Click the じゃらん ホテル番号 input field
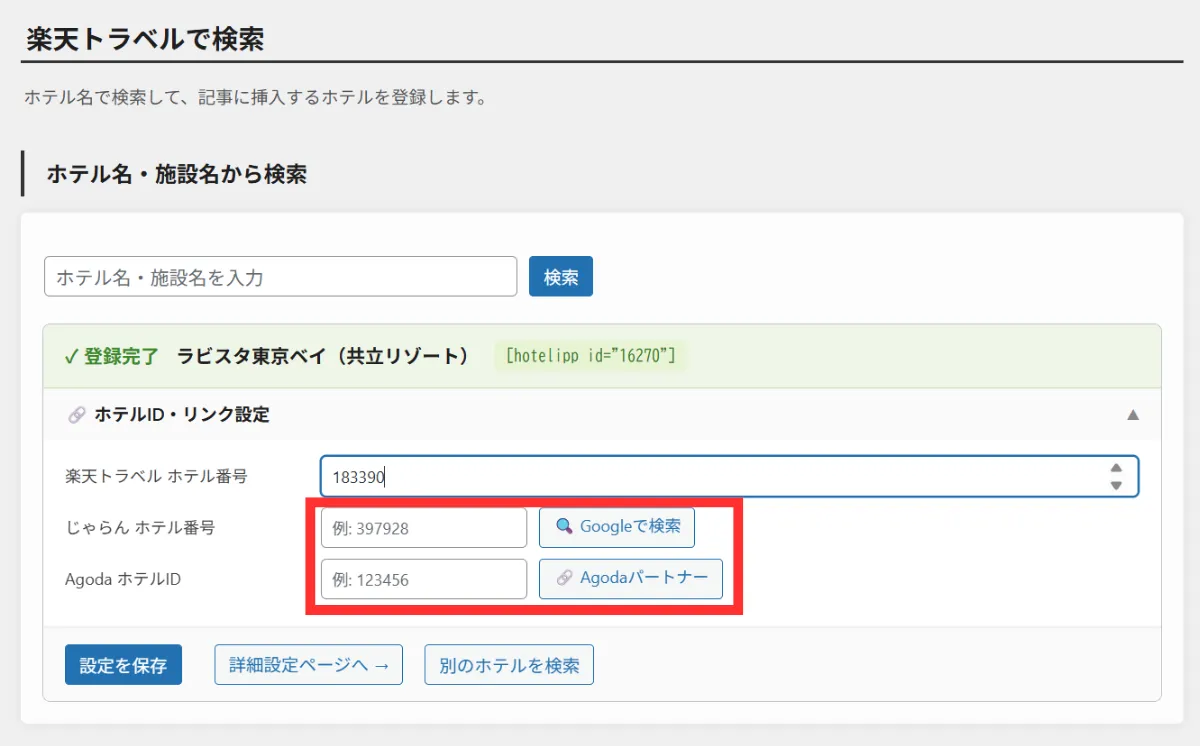The width and height of the screenshot is (1200, 746). pyautogui.click(x=424, y=528)
